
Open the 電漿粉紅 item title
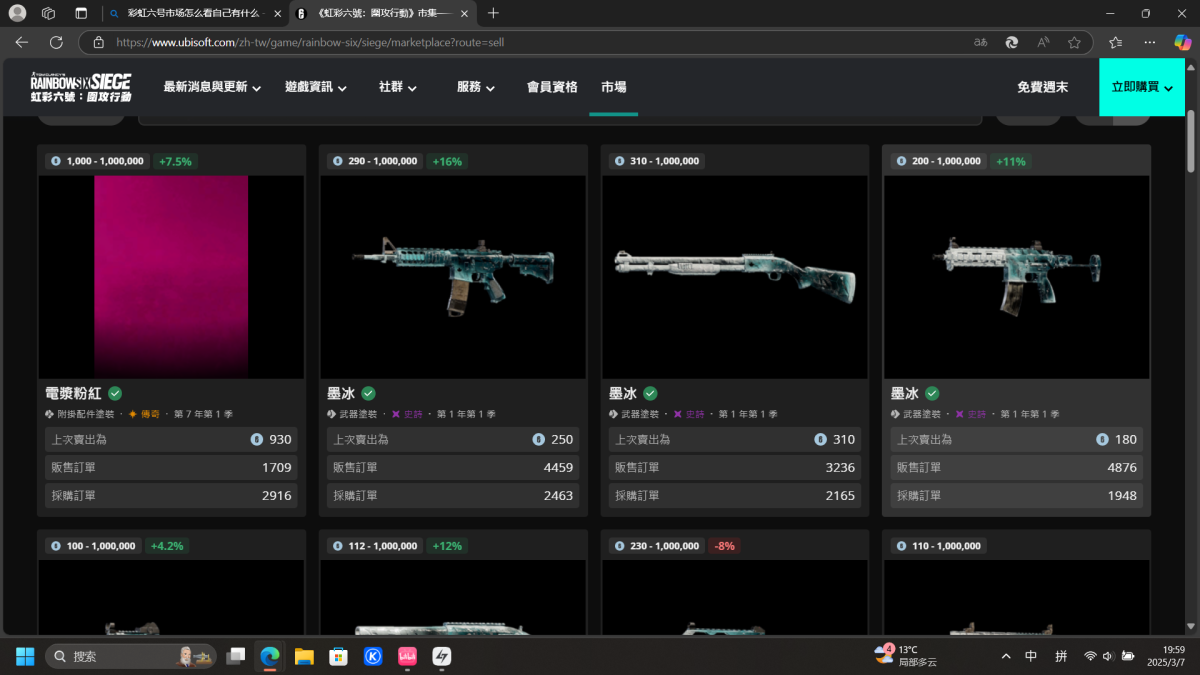(x=74, y=393)
